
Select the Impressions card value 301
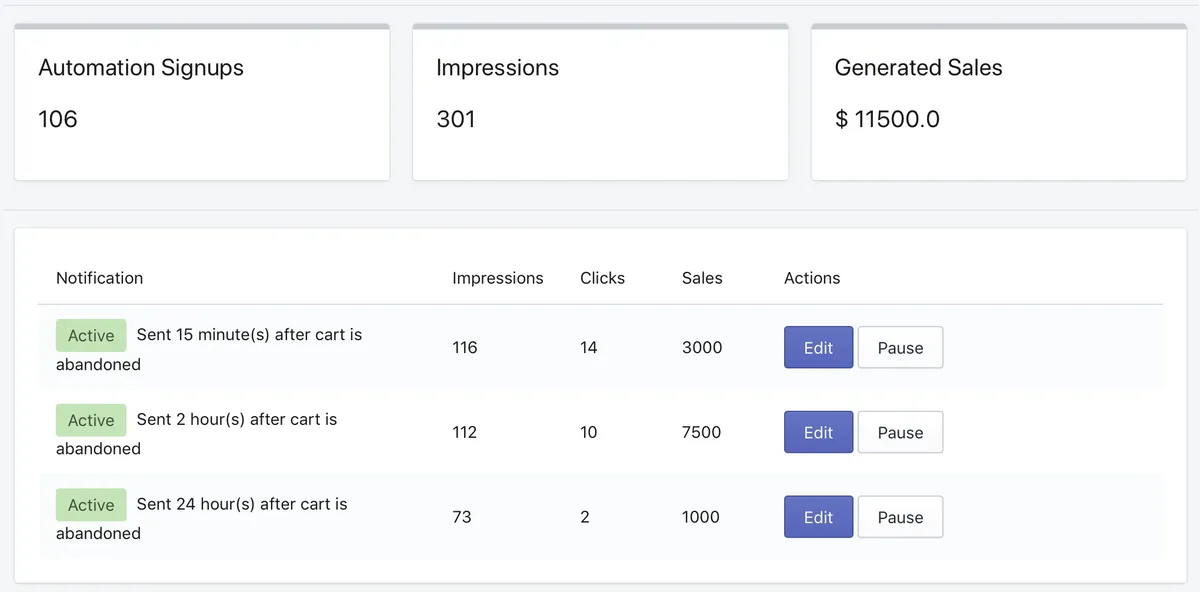(x=456, y=119)
